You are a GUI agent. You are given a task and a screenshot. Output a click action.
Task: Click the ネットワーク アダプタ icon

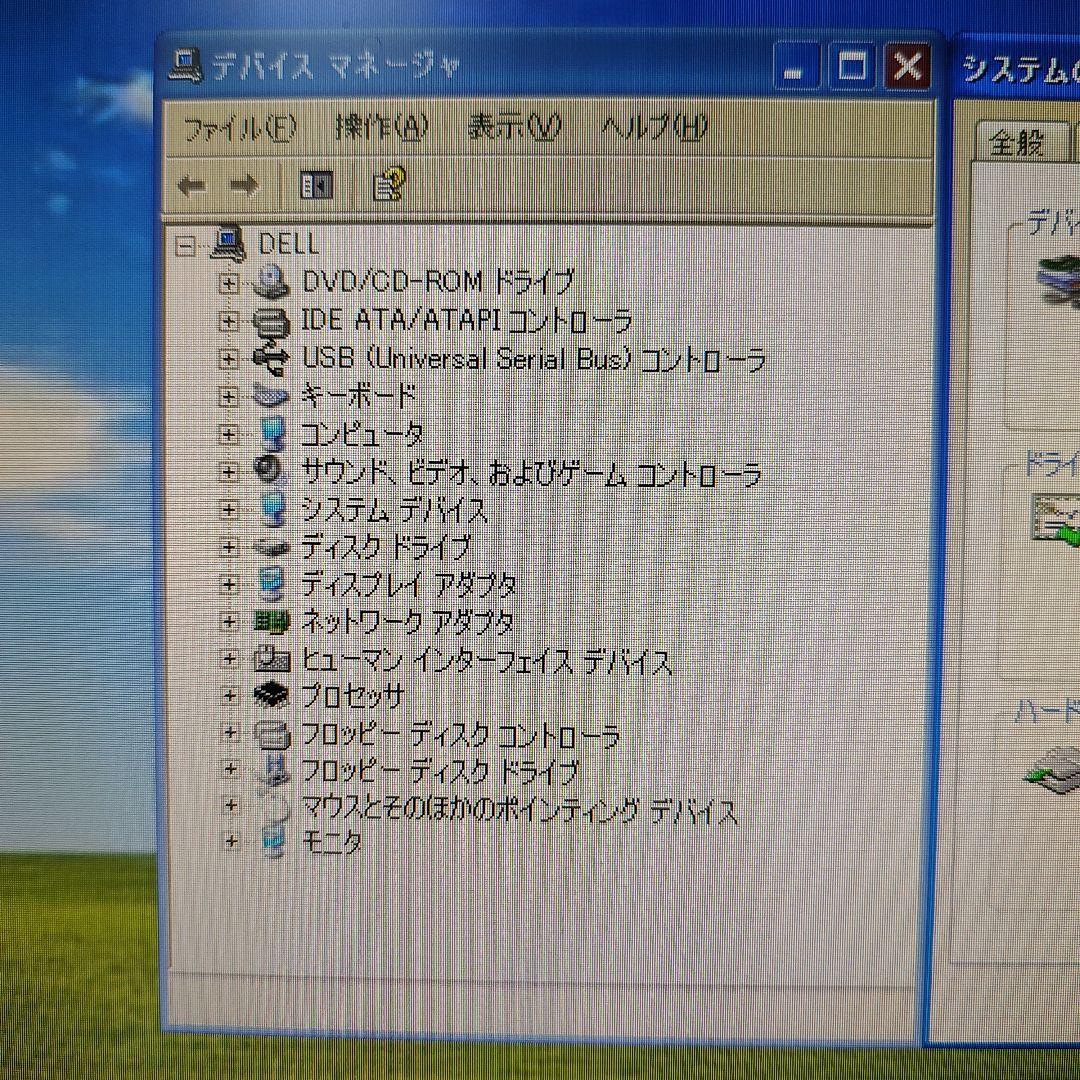tap(272, 621)
